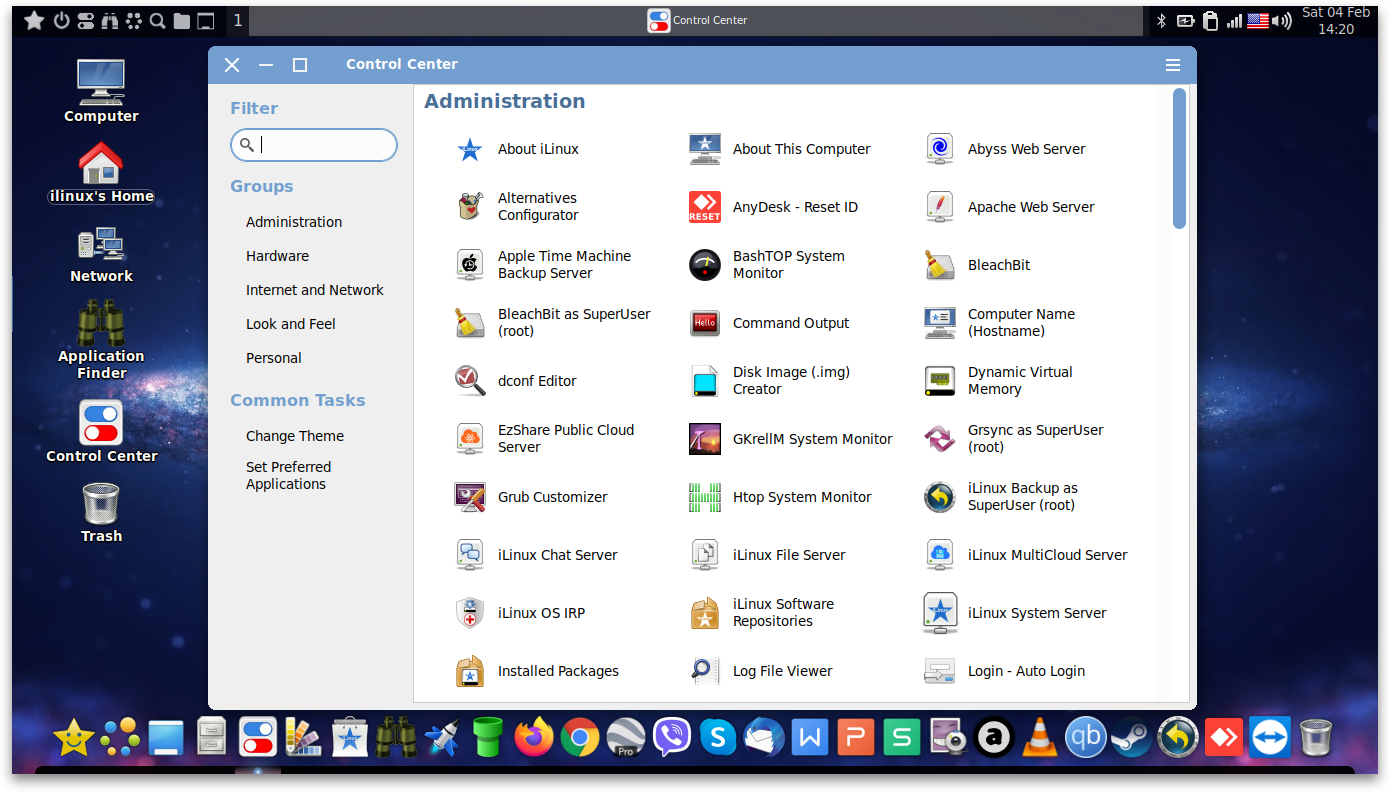Click the clock showing Sat 04 Feb
The width and height of the screenshot is (1390, 792).
pyautogui.click(x=1336, y=21)
